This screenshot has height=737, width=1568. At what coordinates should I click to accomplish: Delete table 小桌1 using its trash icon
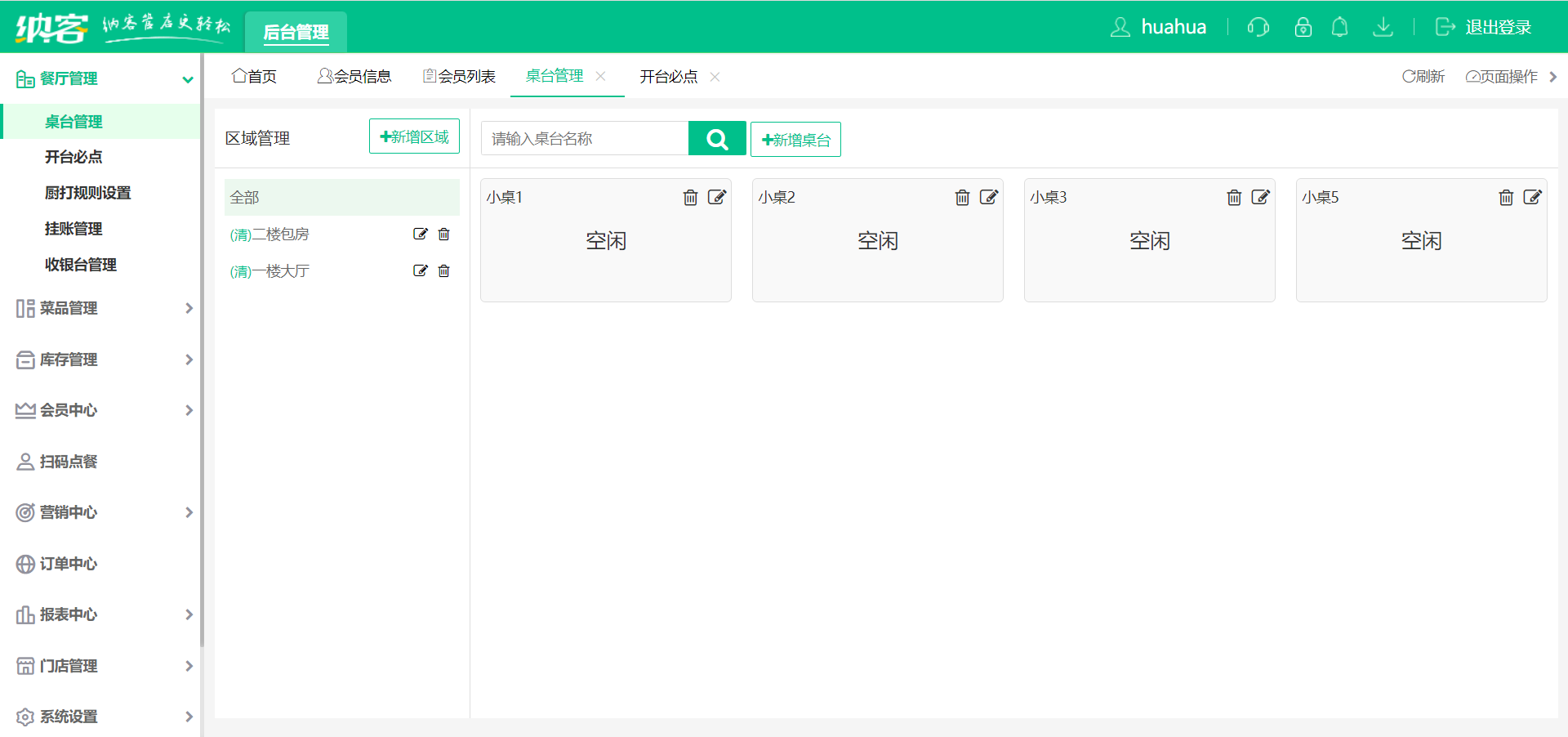[690, 197]
